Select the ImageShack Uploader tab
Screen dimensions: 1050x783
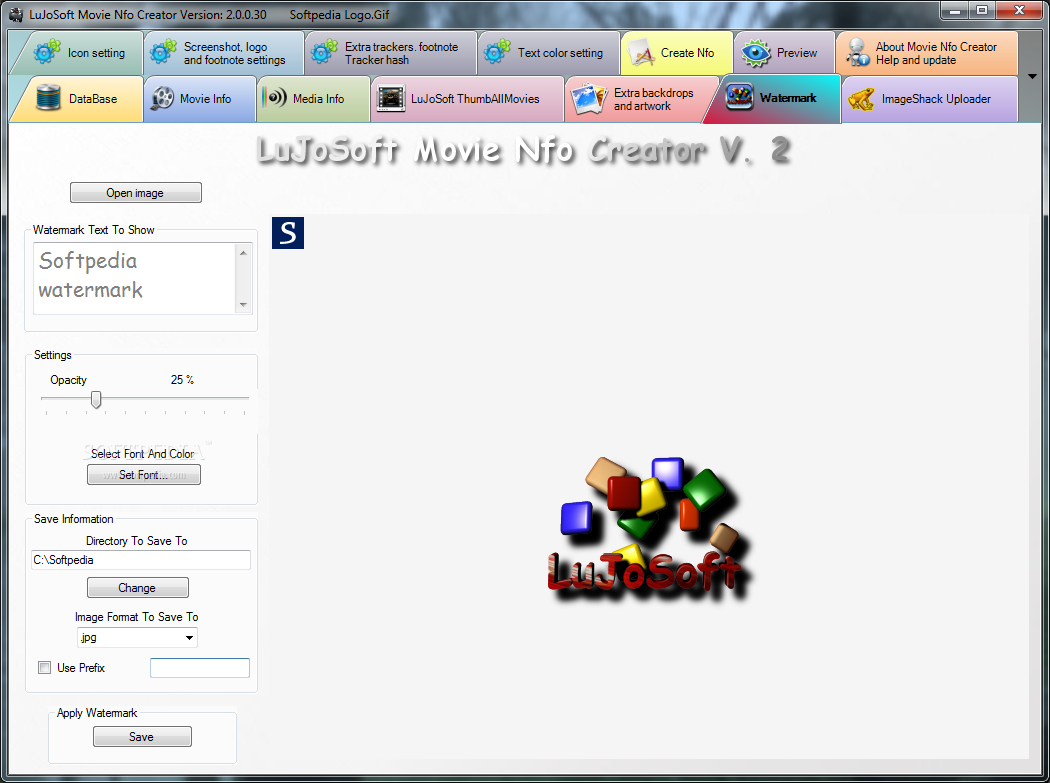click(x=929, y=98)
